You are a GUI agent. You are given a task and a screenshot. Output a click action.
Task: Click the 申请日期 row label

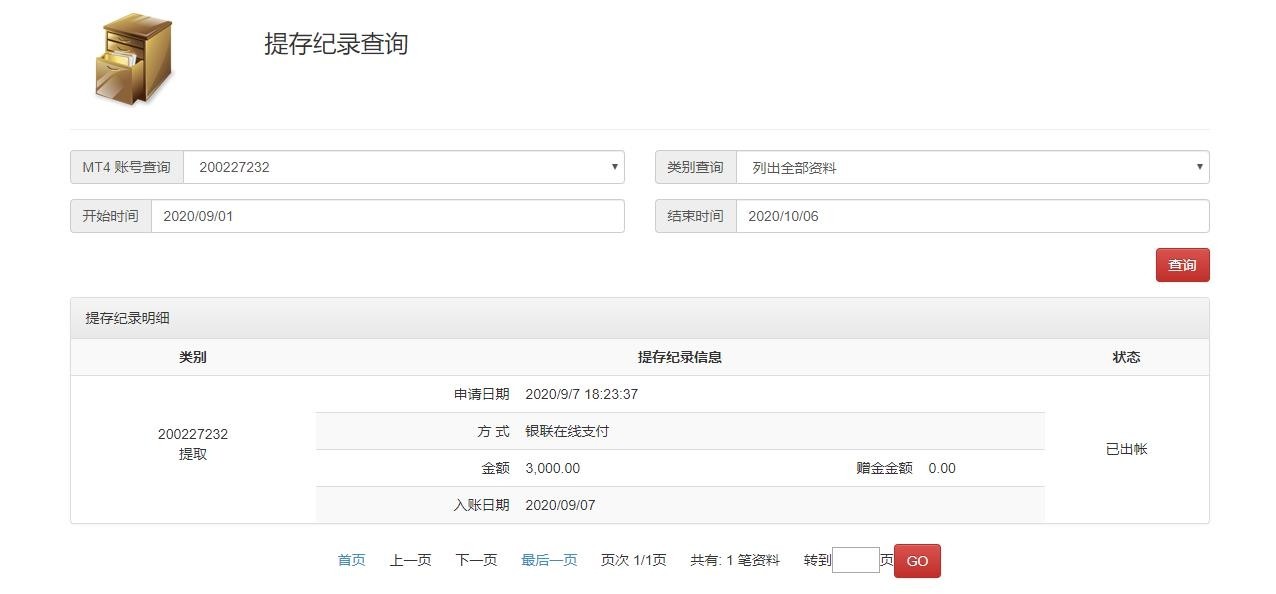coord(482,394)
